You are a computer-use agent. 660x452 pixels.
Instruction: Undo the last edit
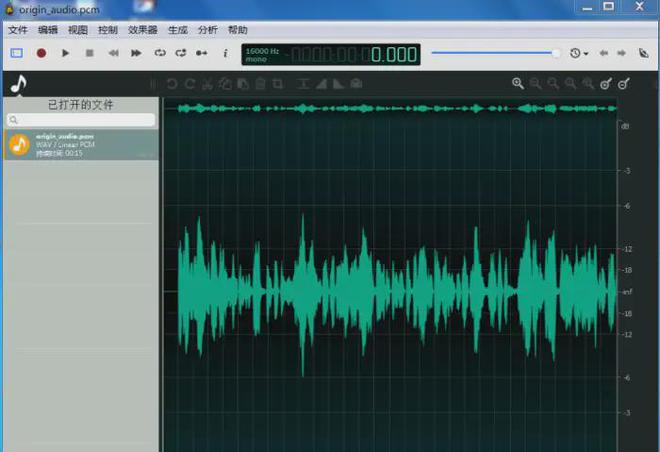coord(172,84)
